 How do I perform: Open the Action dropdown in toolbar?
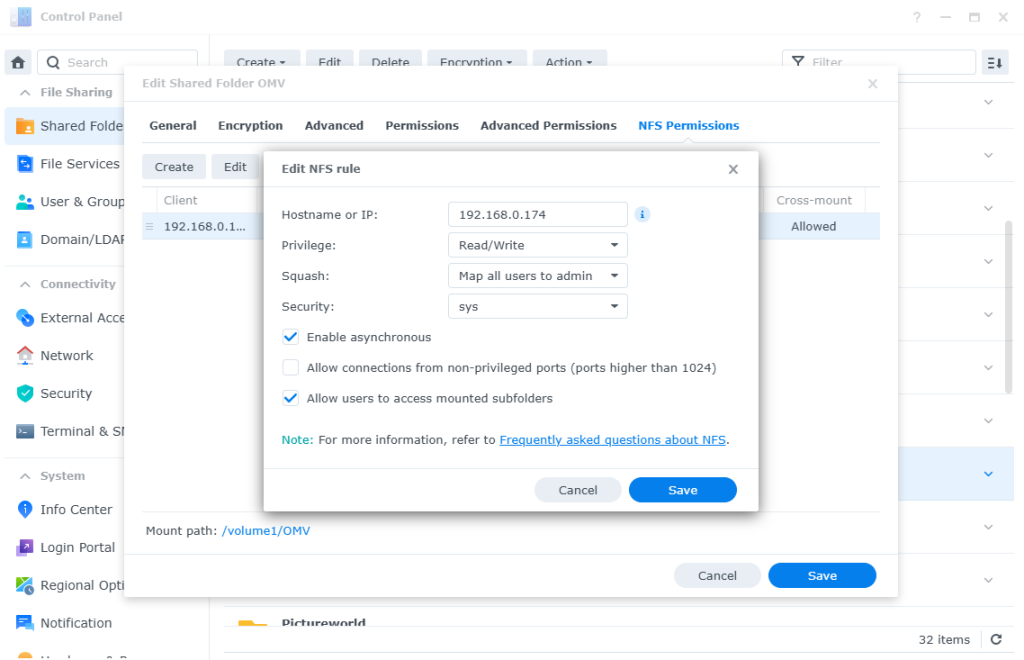click(x=569, y=61)
